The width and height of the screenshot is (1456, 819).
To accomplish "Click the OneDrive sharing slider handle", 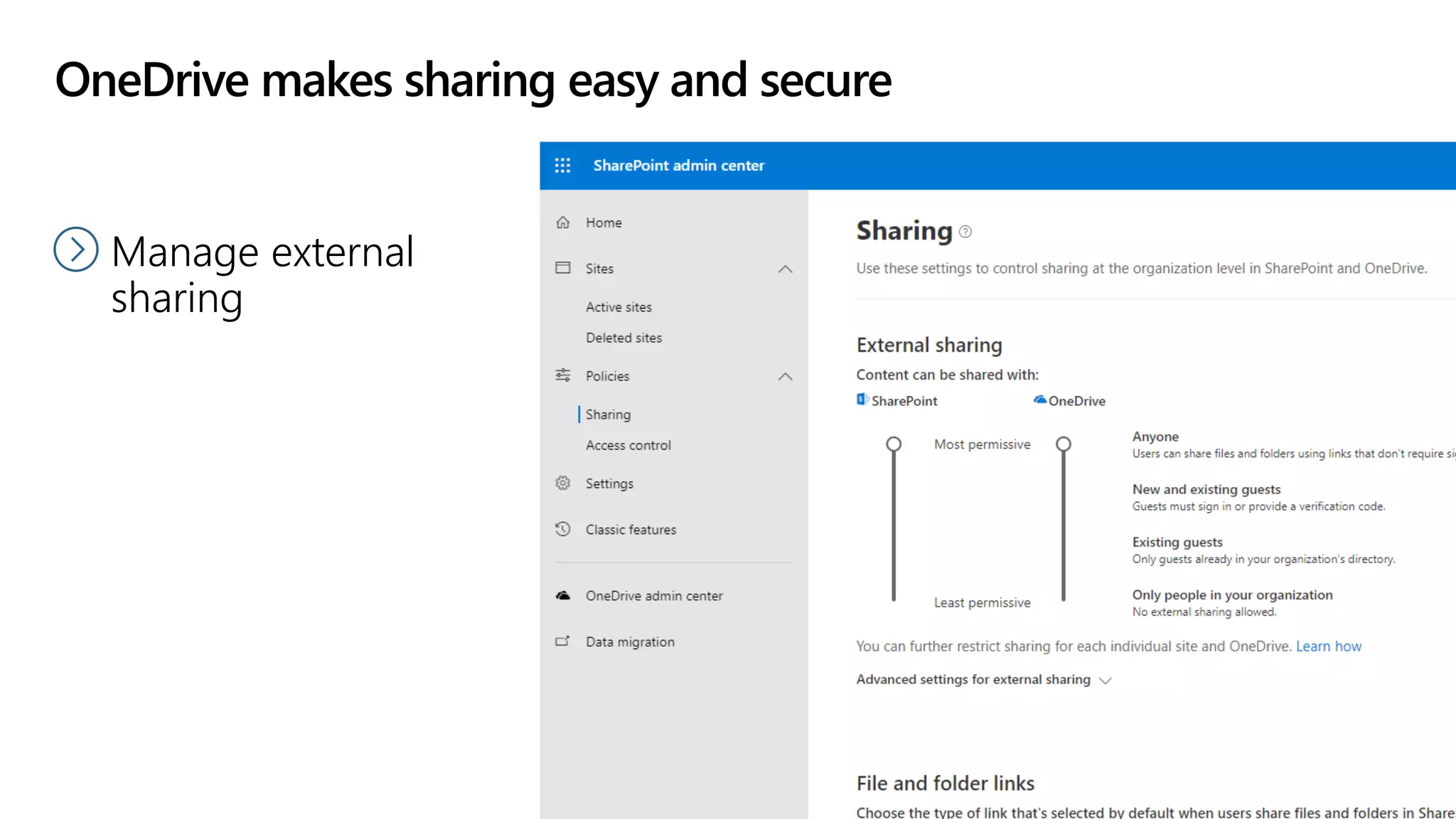I will pyautogui.click(x=1064, y=444).
